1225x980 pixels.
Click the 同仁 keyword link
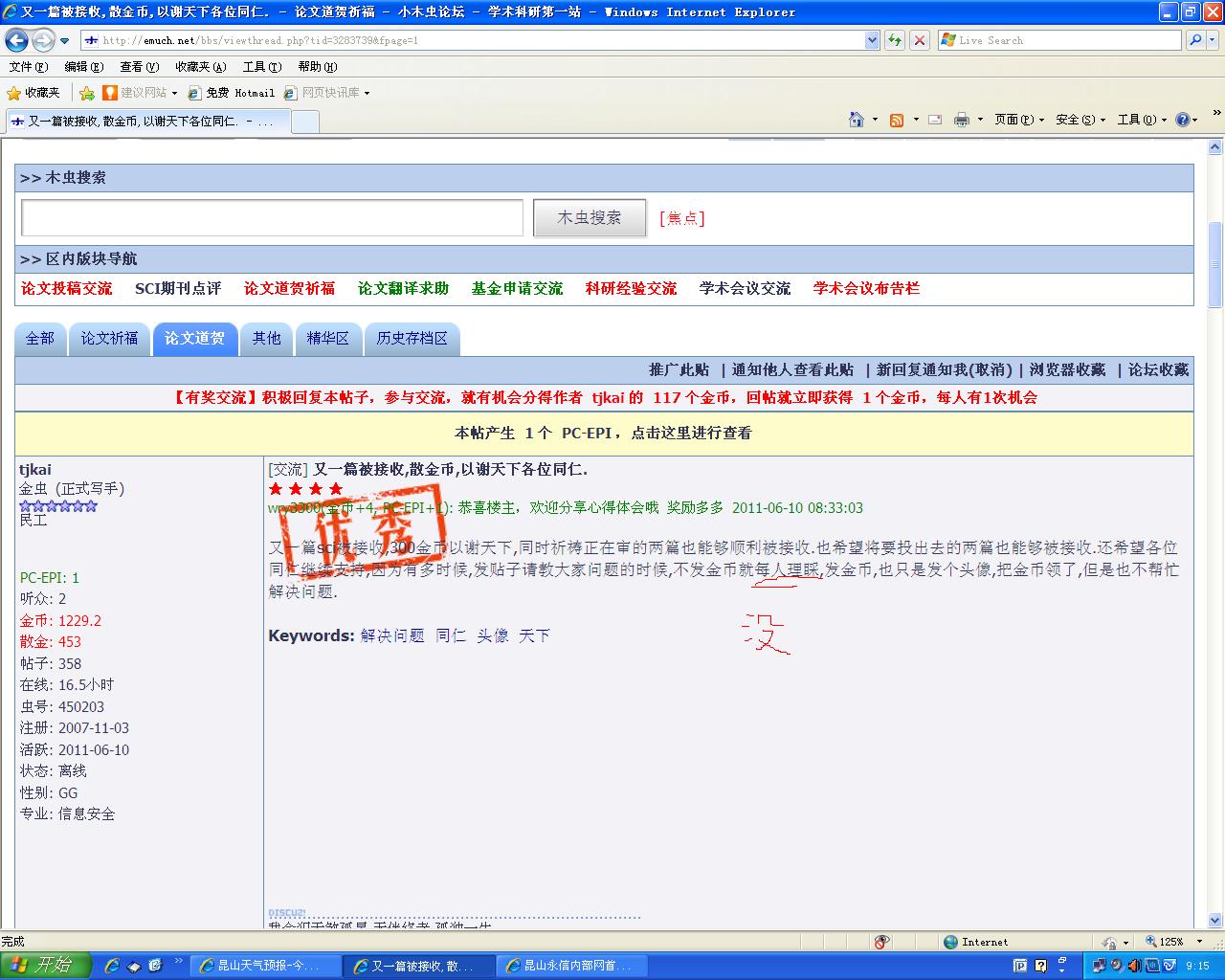pyautogui.click(x=451, y=635)
